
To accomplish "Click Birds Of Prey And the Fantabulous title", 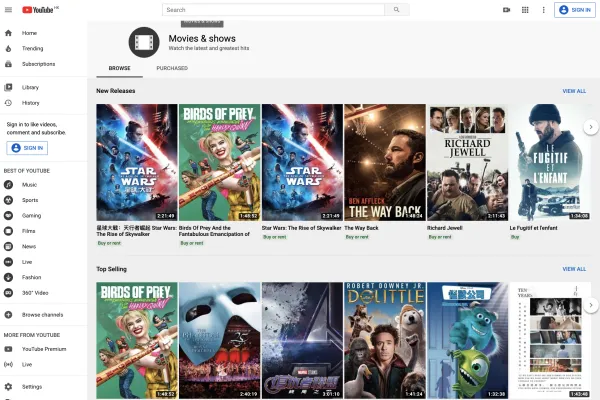I will click(214, 231).
